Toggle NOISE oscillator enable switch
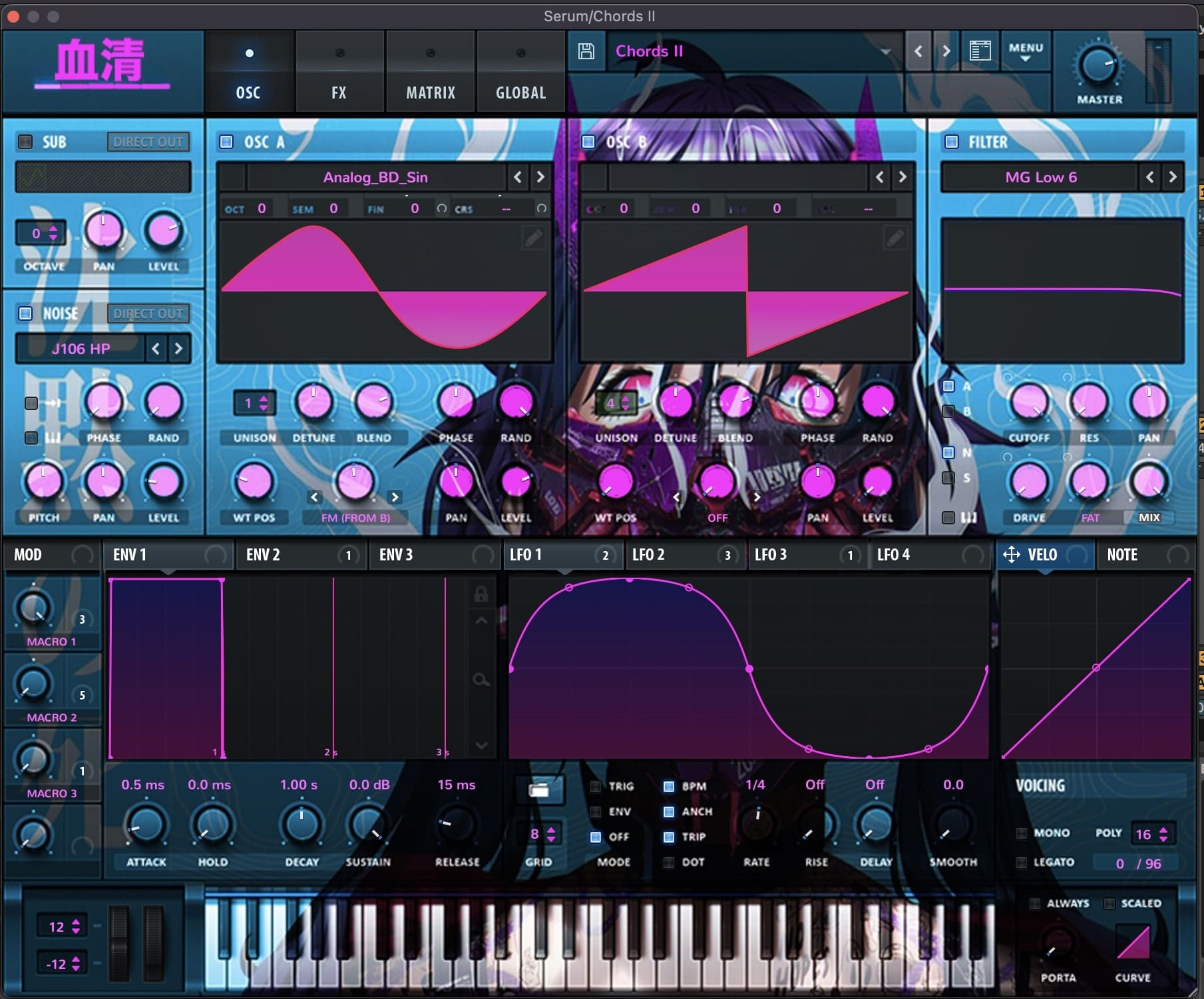The height and width of the screenshot is (999, 1204). 25,313
